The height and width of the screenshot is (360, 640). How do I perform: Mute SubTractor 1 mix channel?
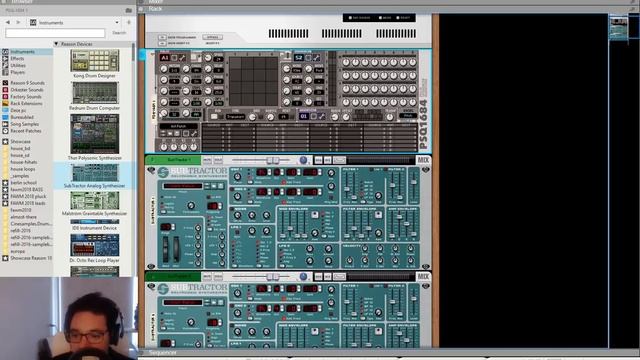tap(207, 160)
